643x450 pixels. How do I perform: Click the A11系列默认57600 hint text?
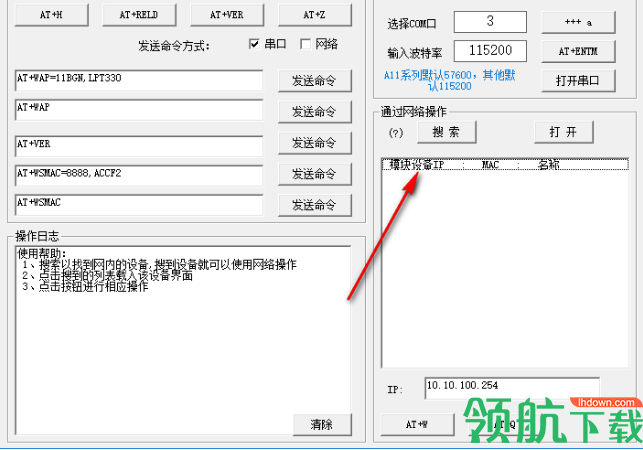[x=449, y=80]
